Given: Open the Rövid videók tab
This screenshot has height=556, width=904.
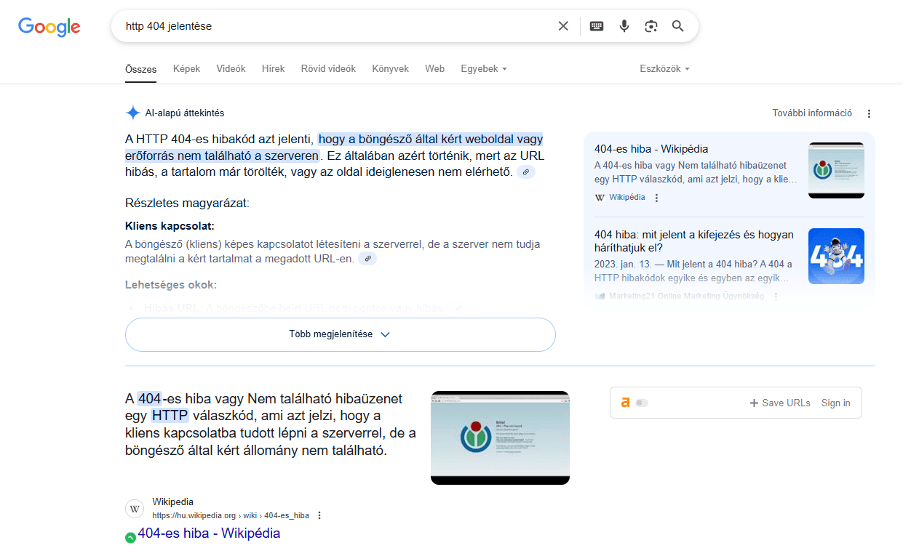Looking at the screenshot, I should [x=329, y=69].
